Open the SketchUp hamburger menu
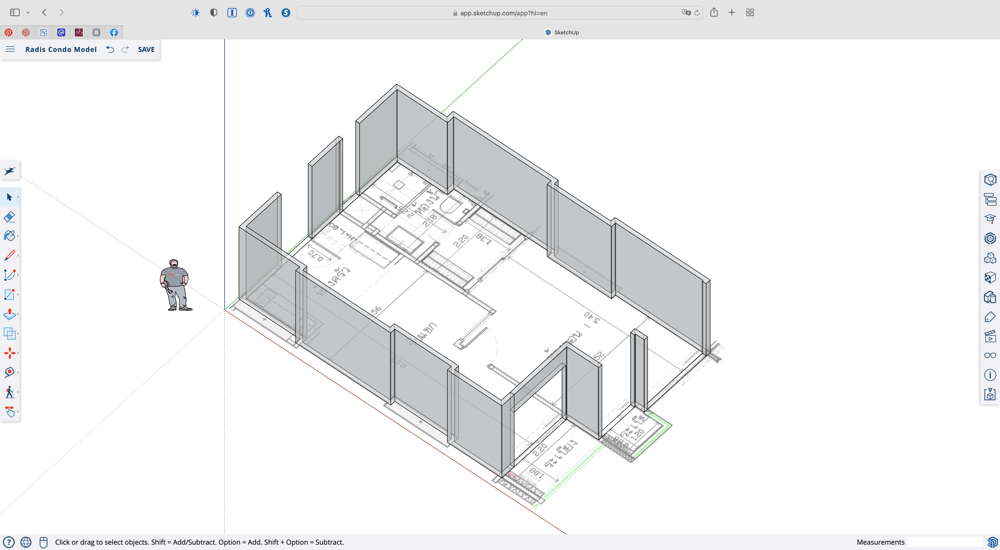Viewport: 1000px width, 550px height. pos(10,49)
